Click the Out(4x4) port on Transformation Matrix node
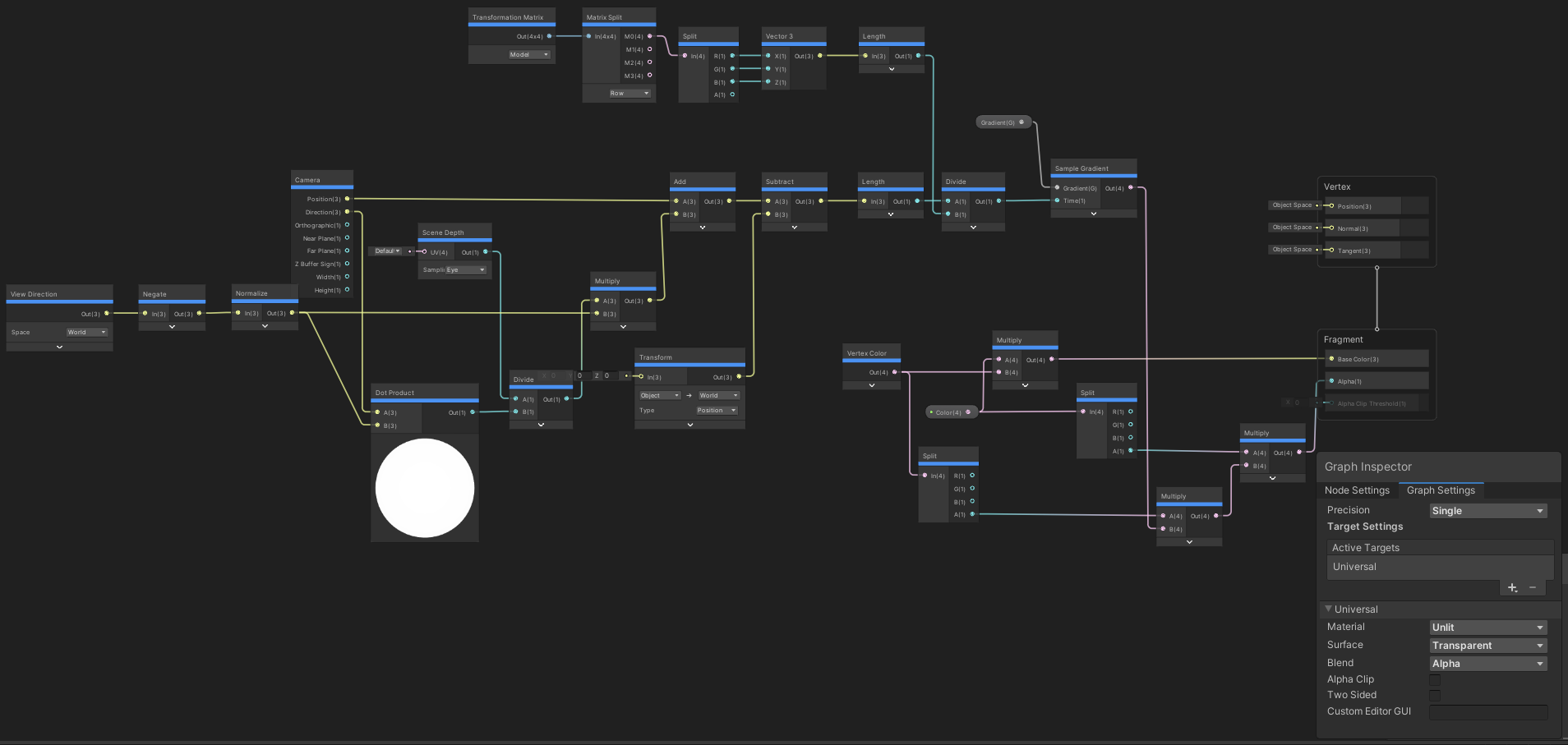The width and height of the screenshot is (1568, 745). coord(549,36)
